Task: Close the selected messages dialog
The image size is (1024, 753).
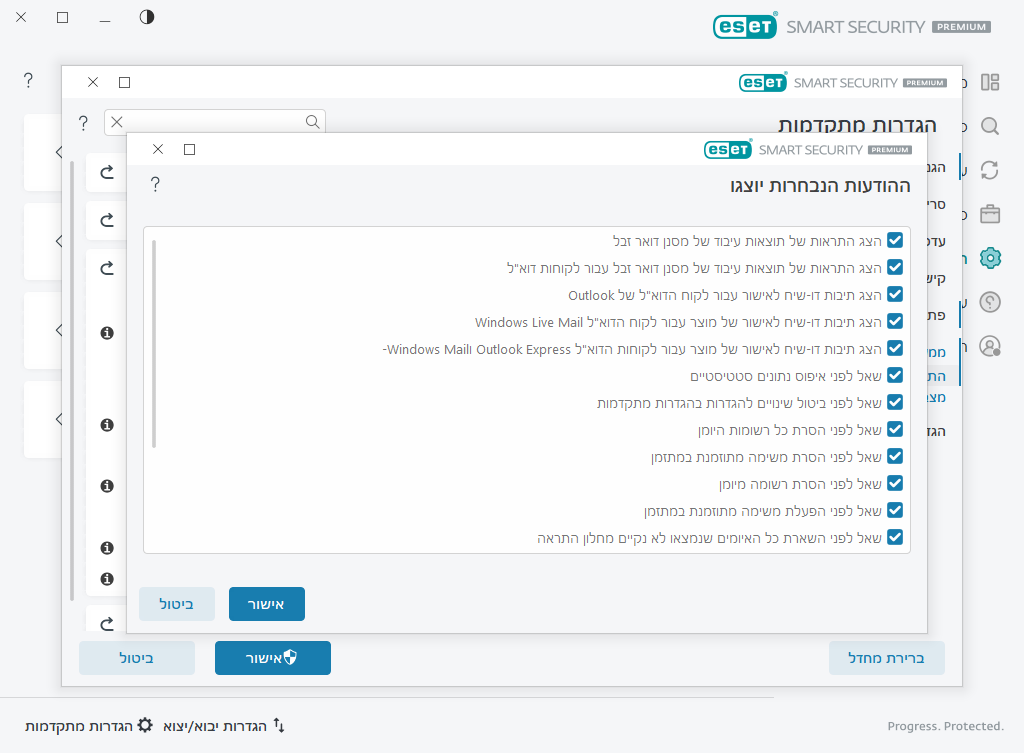Action: (x=158, y=150)
